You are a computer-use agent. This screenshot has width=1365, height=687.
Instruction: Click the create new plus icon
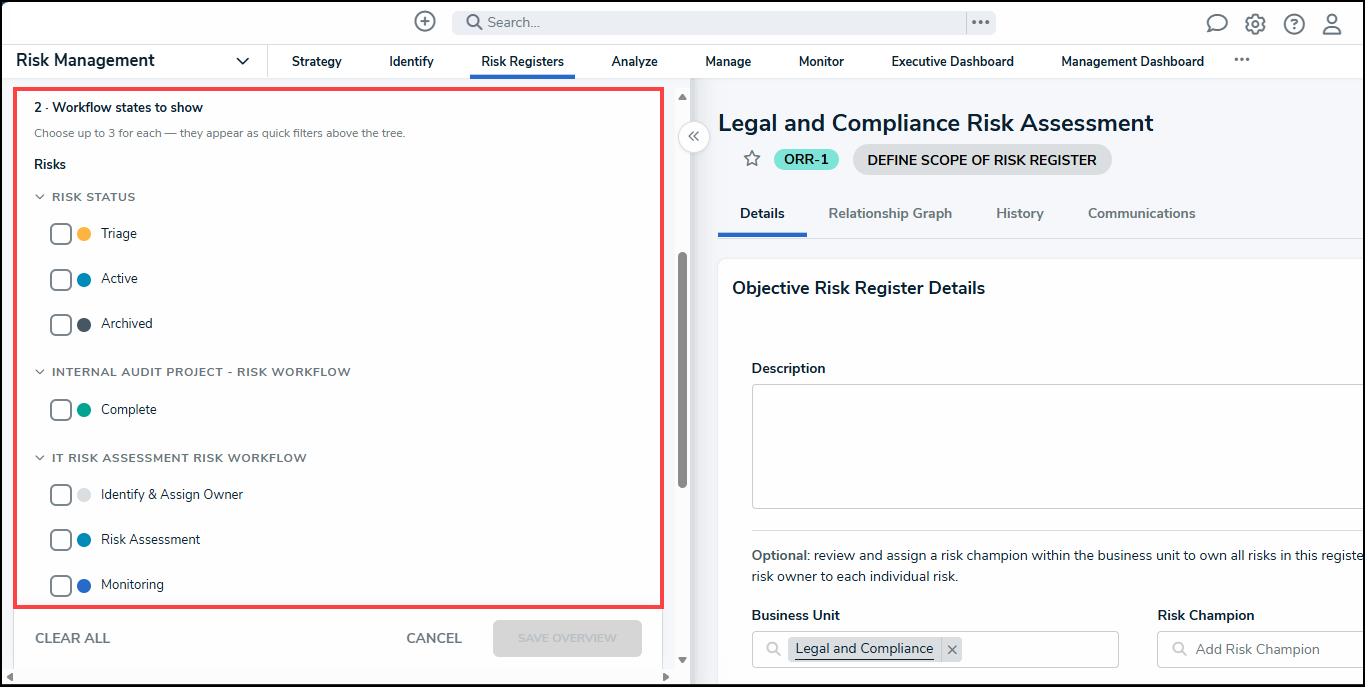[x=425, y=21]
